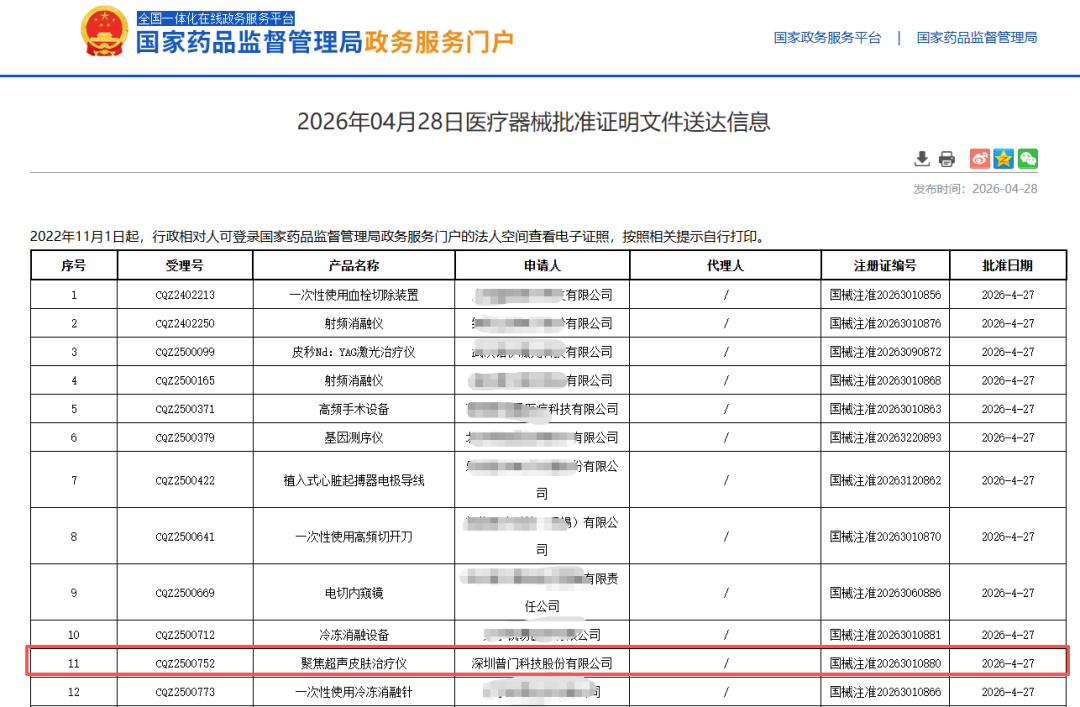Select cell 国械注准20263010880
Screen dimensions: 1080x707
(885, 664)
